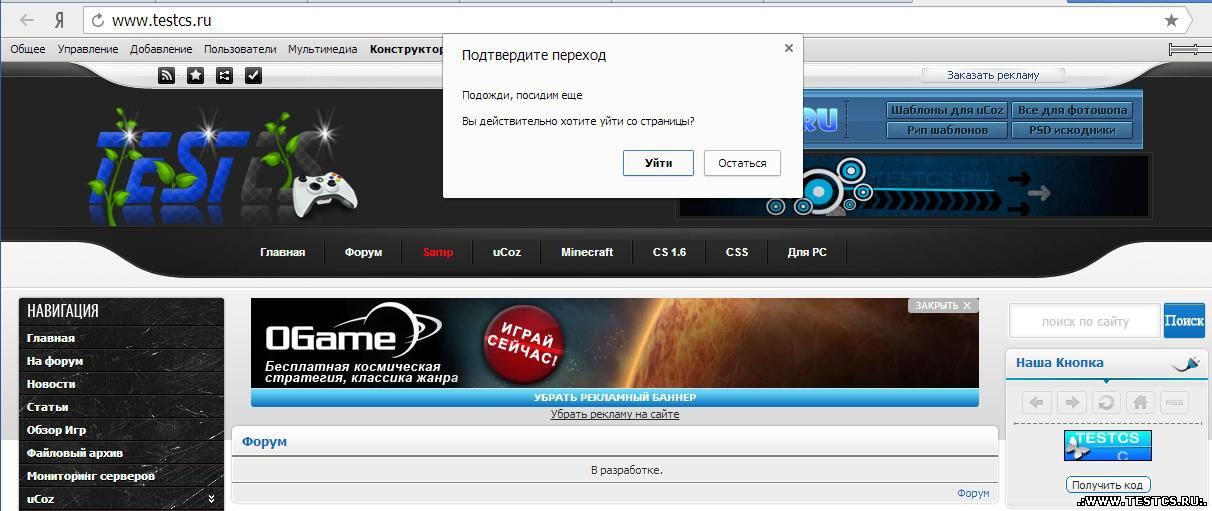Open the Для PC section in top nav

pyautogui.click(x=807, y=252)
